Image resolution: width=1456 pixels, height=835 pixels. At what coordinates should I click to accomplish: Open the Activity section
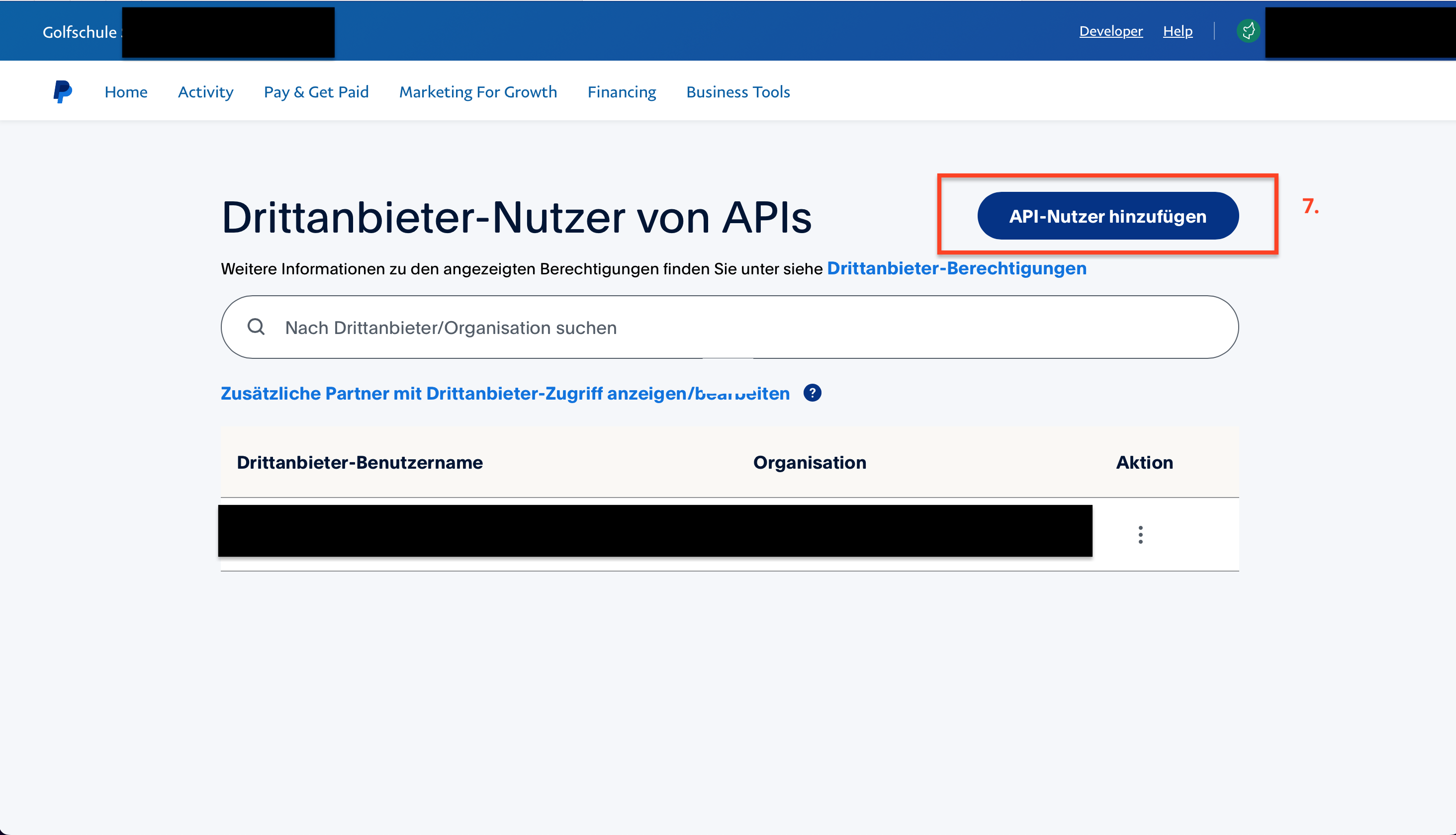(x=205, y=92)
